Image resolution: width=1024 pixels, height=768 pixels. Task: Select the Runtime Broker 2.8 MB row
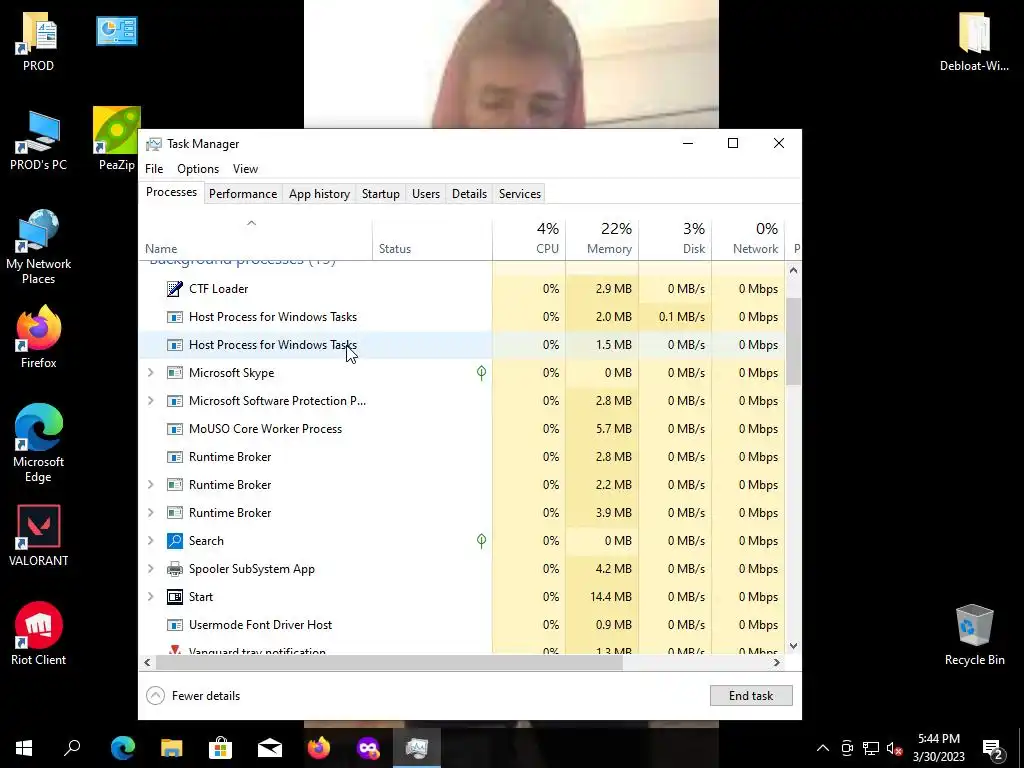click(462, 457)
